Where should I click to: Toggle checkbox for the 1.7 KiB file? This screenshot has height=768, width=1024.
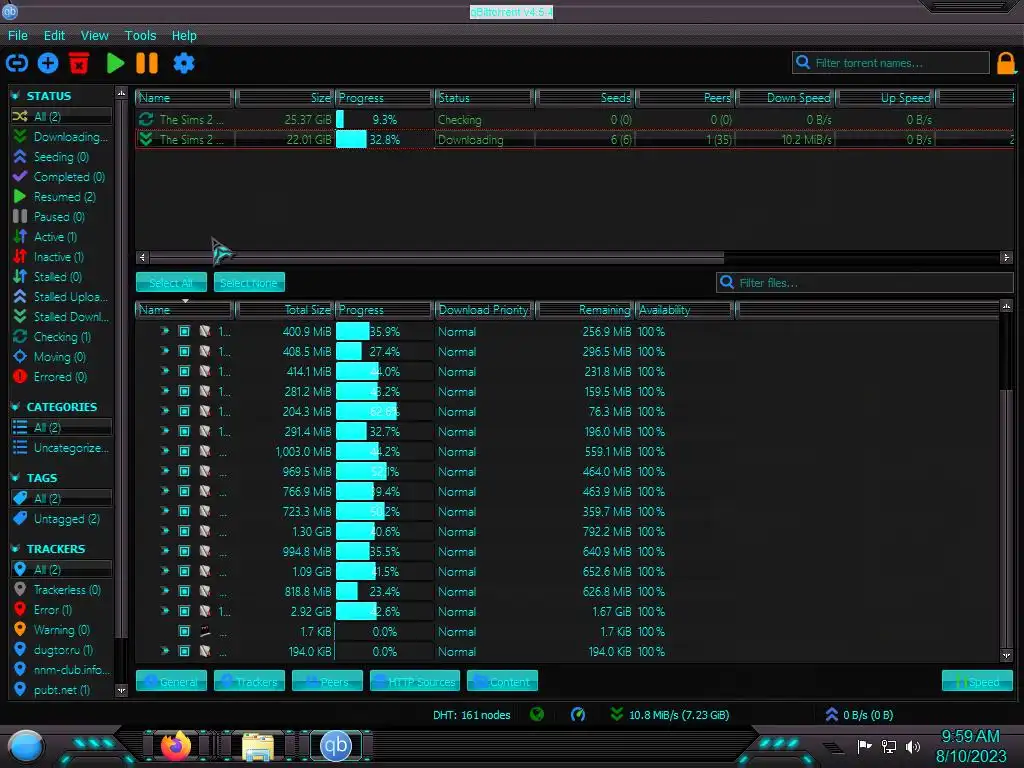(185, 632)
